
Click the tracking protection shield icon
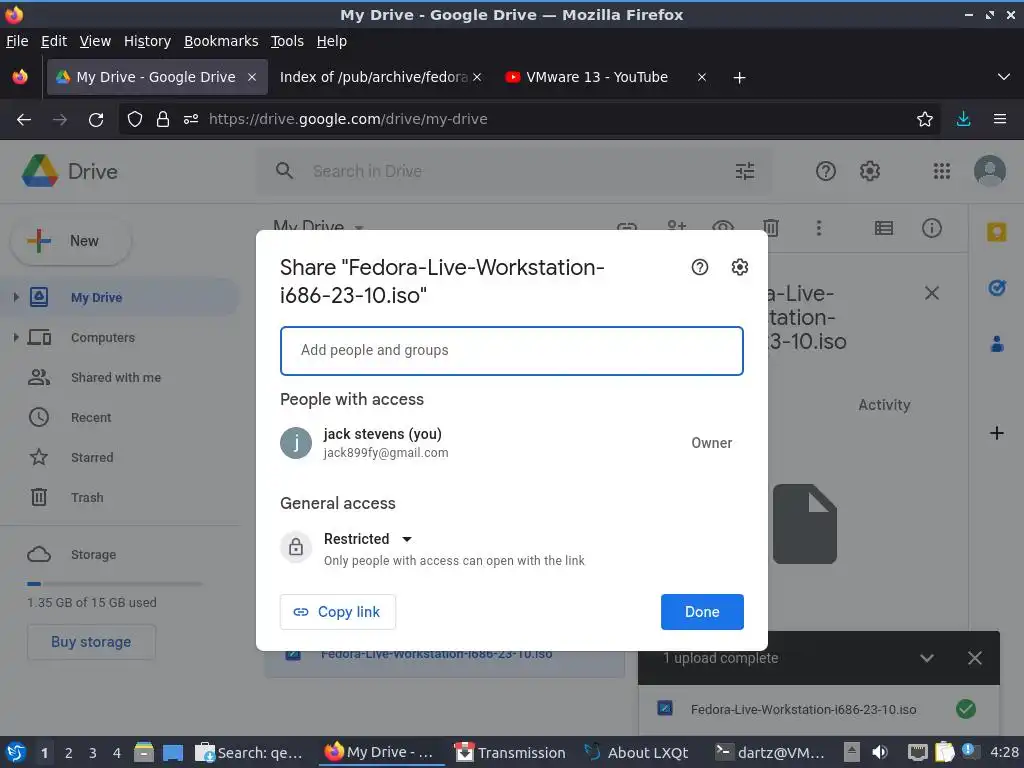coord(135,120)
